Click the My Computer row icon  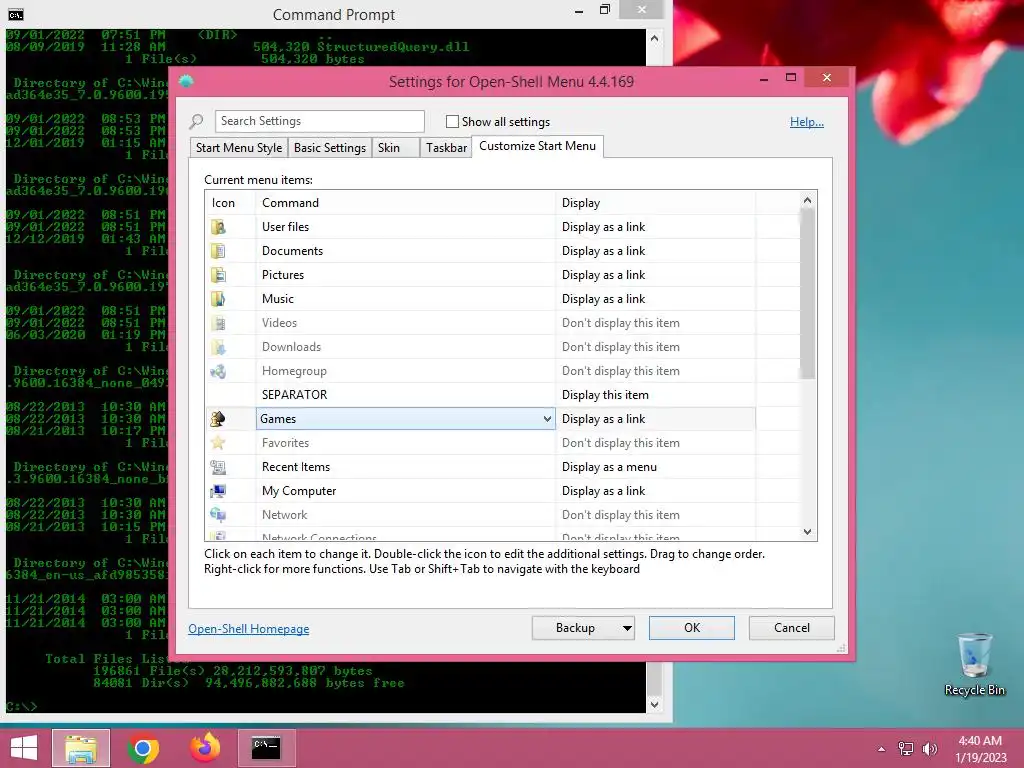click(x=218, y=491)
